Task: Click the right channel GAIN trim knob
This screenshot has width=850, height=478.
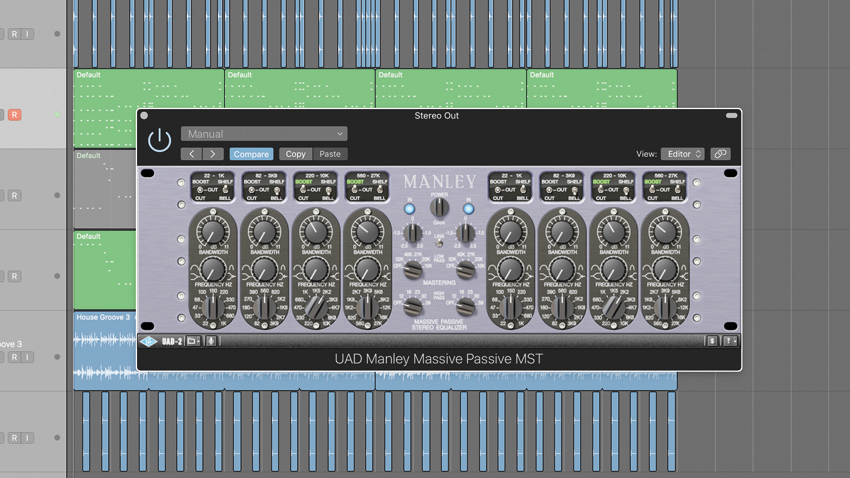Action: (x=465, y=232)
